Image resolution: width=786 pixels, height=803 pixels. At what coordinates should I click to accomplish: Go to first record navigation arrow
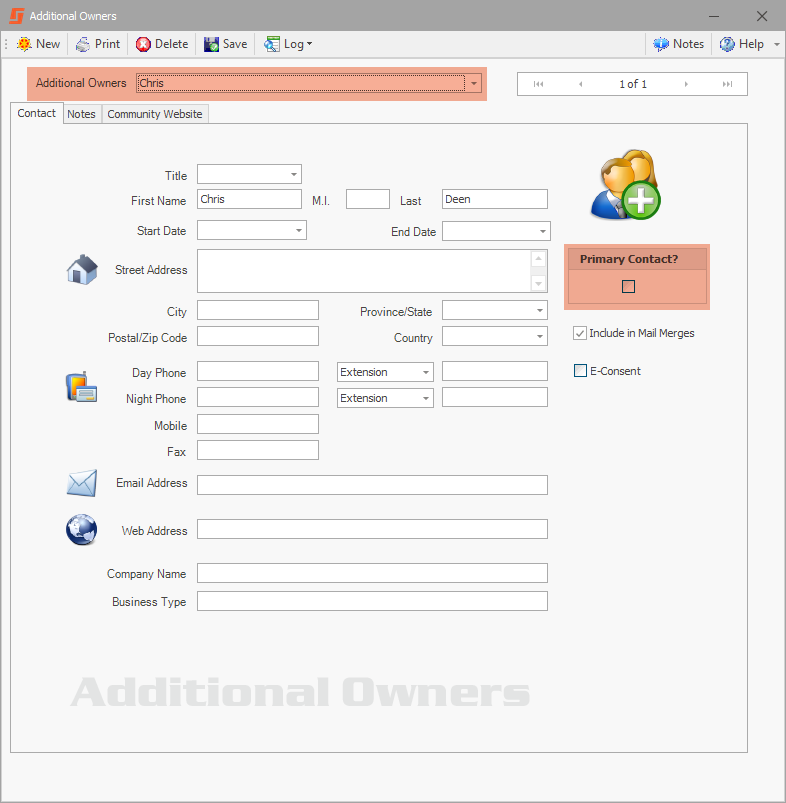point(538,84)
